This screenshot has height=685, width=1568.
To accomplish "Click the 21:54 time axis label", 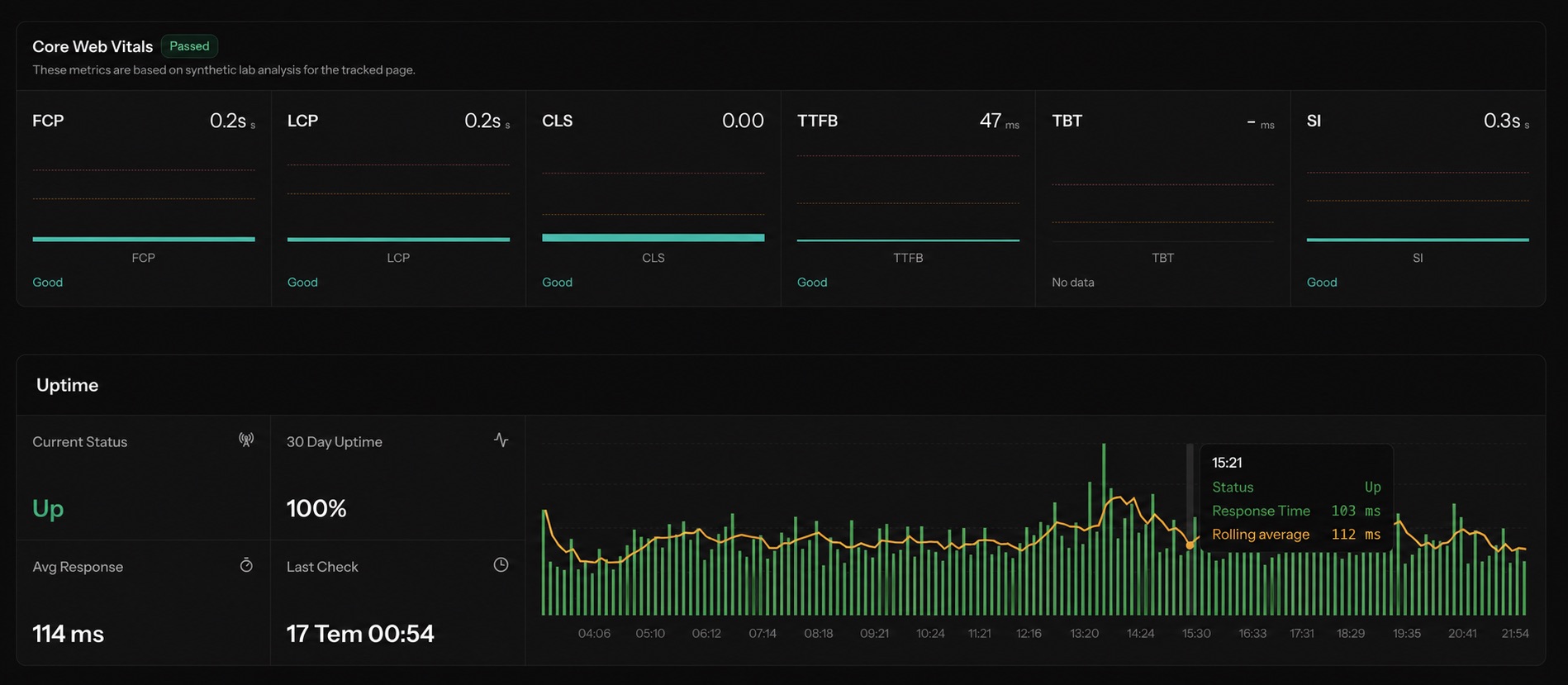I will click(1515, 634).
